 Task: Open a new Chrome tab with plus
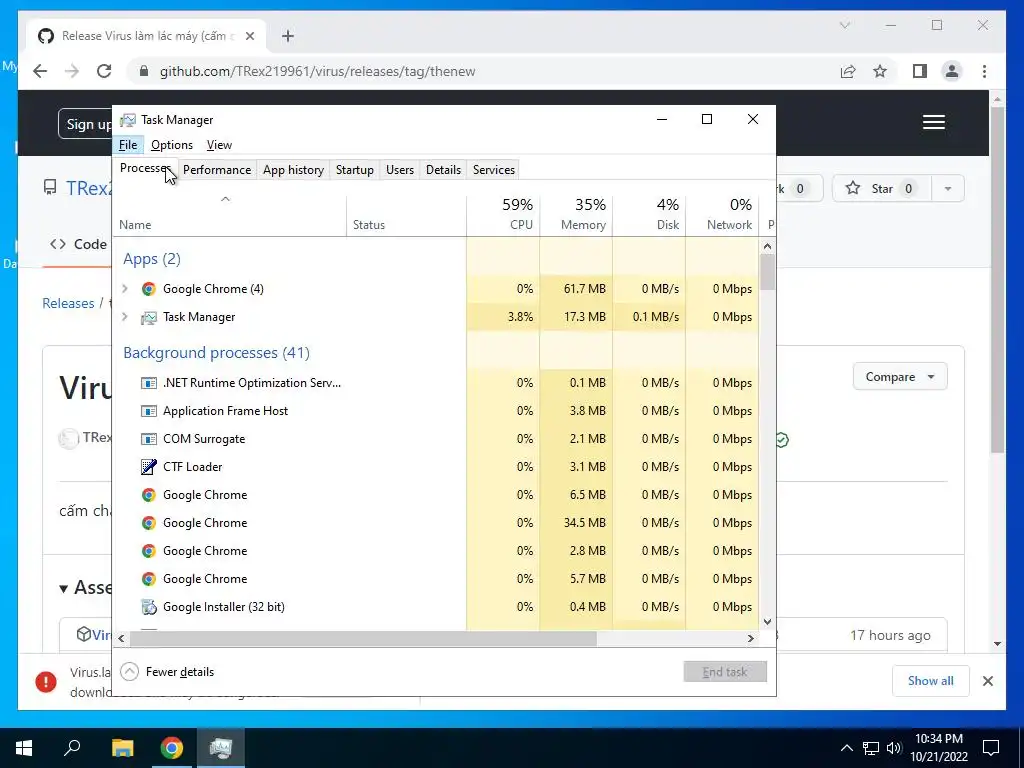click(288, 36)
